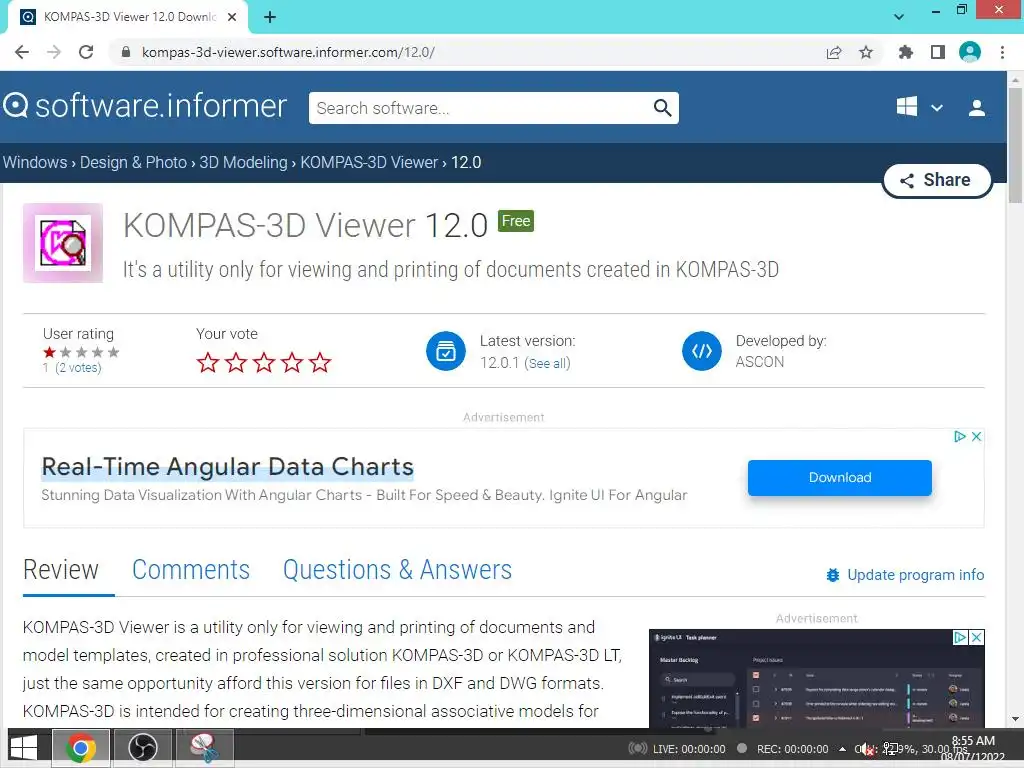Open Chrome profile avatar
The image size is (1024, 768).
pyautogui.click(x=970, y=52)
